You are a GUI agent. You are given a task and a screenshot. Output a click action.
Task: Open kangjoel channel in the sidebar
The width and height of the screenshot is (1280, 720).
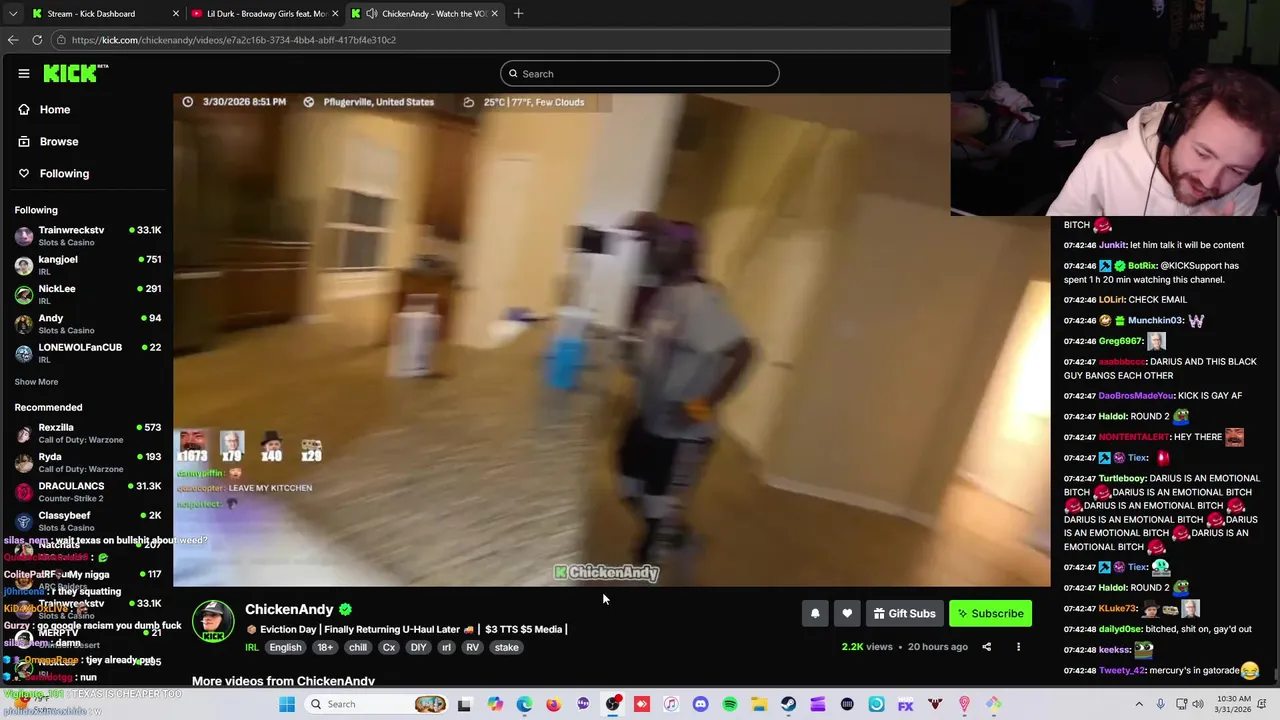pos(87,265)
